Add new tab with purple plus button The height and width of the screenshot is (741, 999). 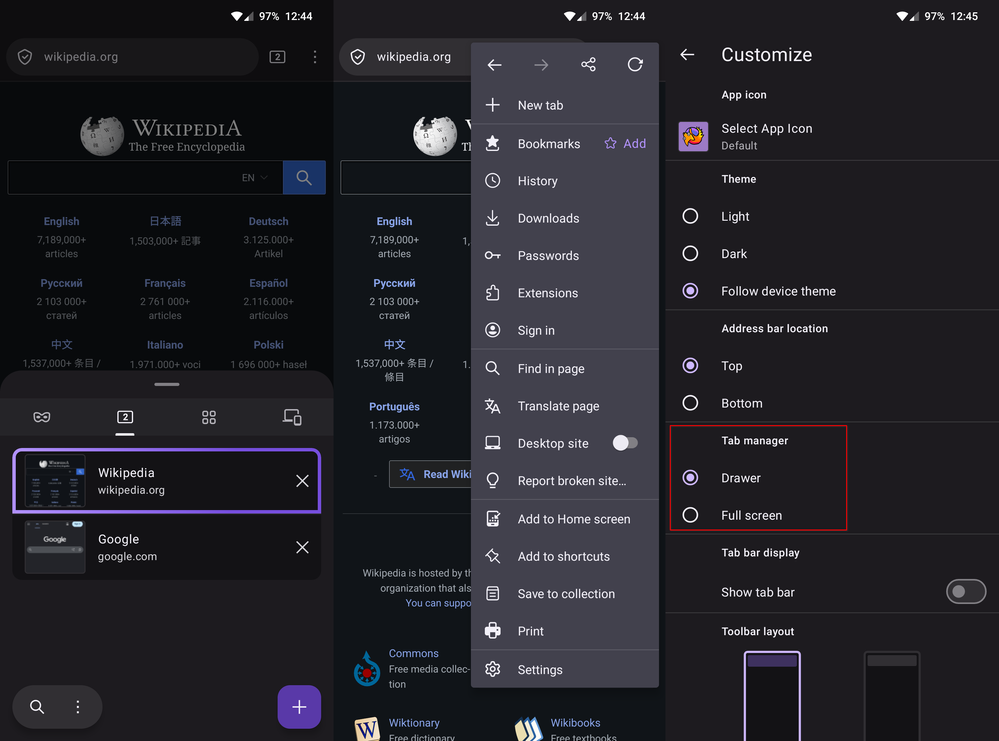click(x=299, y=707)
